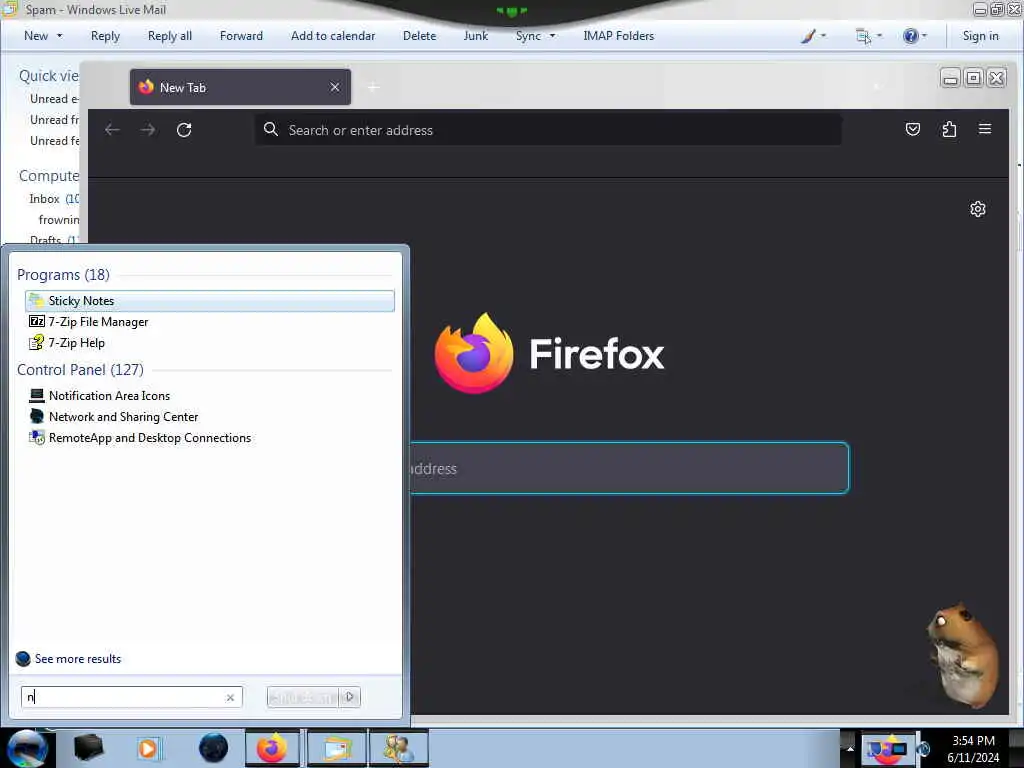This screenshot has width=1024, height=768.
Task: Click Forward in the Mail toolbar
Action: [241, 36]
